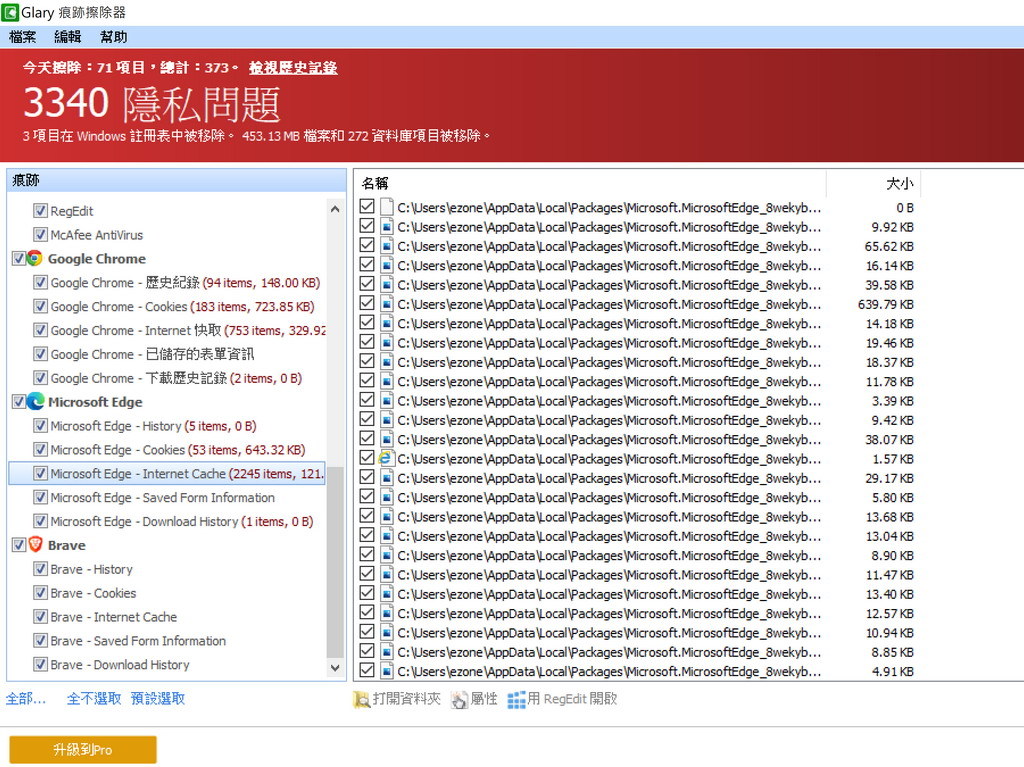Select Google Chrome - 已儲存的表單資訊 row
This screenshot has width=1024, height=767.
[x=152, y=353]
